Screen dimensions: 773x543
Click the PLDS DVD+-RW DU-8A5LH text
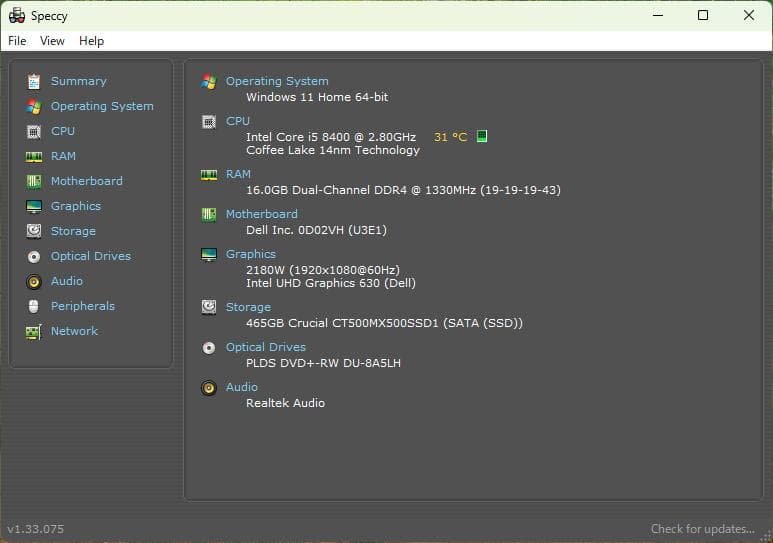[x=323, y=363]
